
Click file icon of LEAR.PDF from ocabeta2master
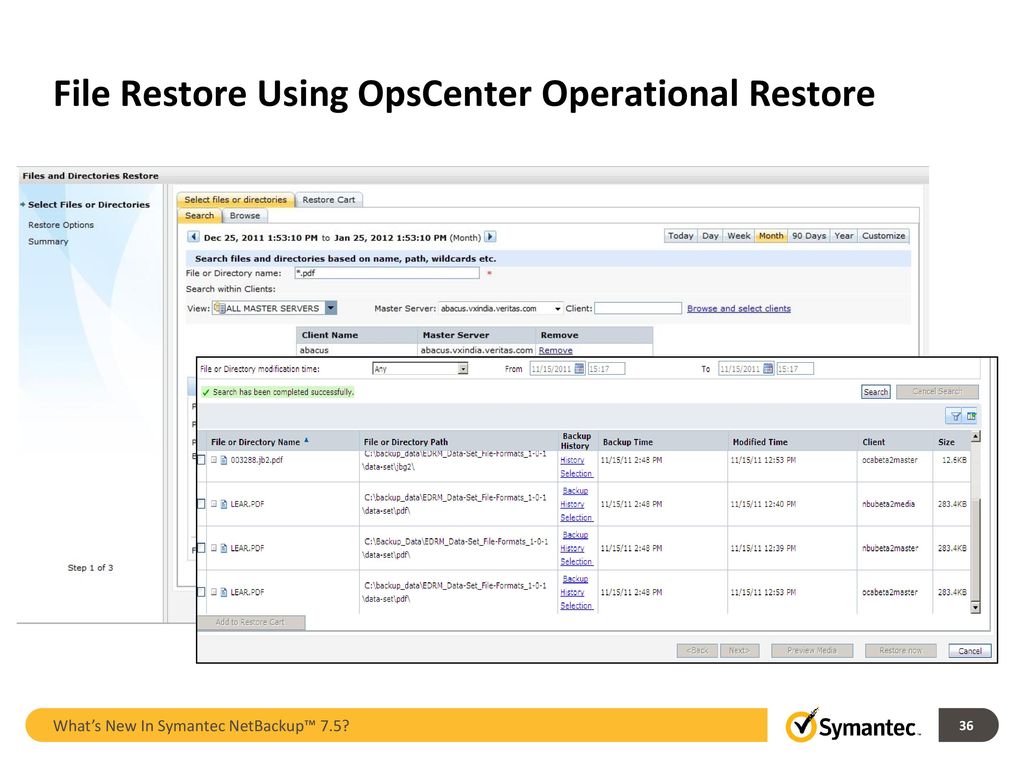tap(224, 592)
